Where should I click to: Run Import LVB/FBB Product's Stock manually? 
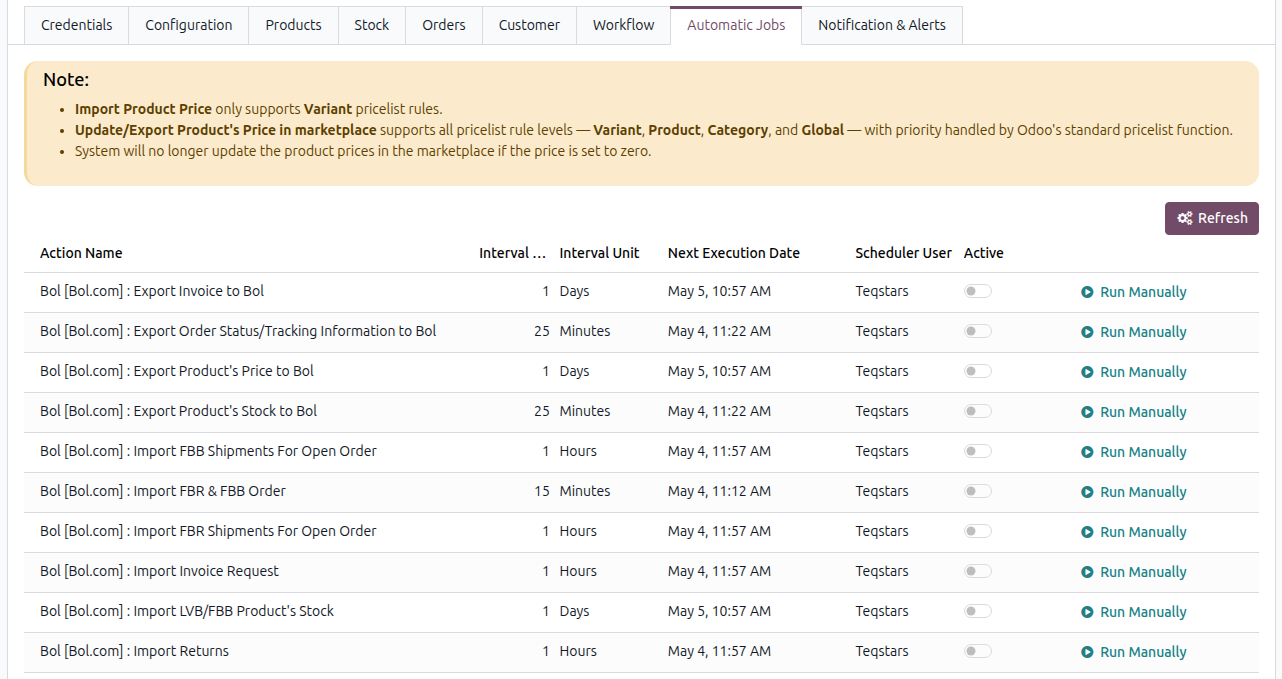tap(1143, 612)
